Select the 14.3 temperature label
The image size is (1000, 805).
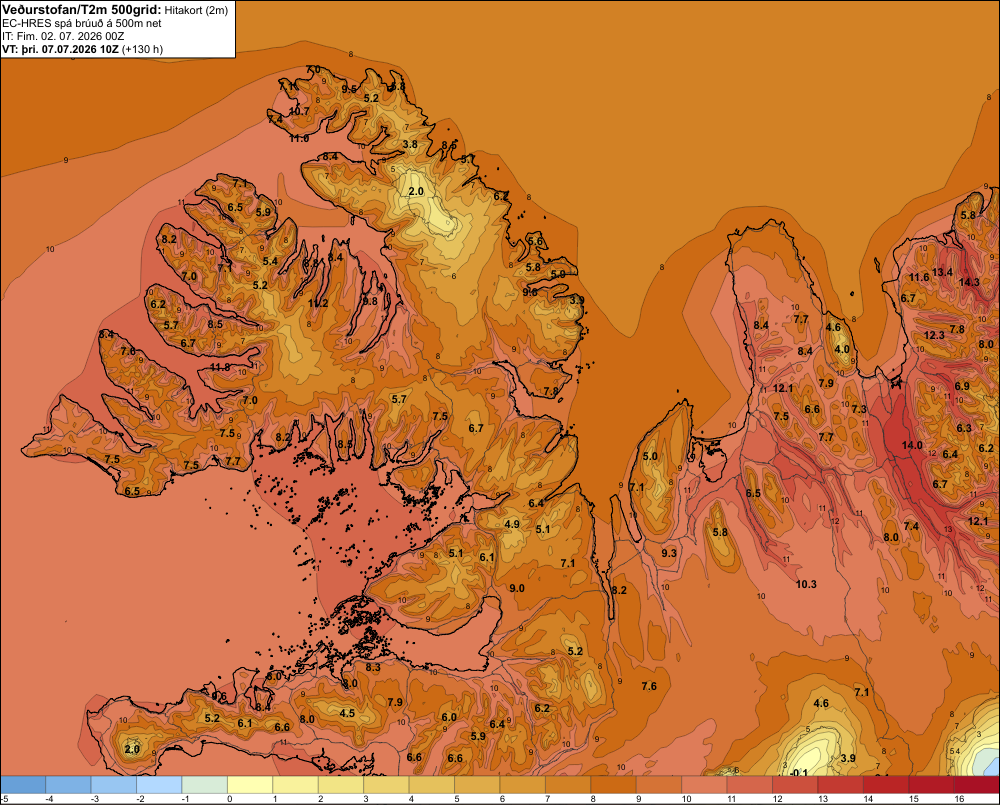point(969,283)
